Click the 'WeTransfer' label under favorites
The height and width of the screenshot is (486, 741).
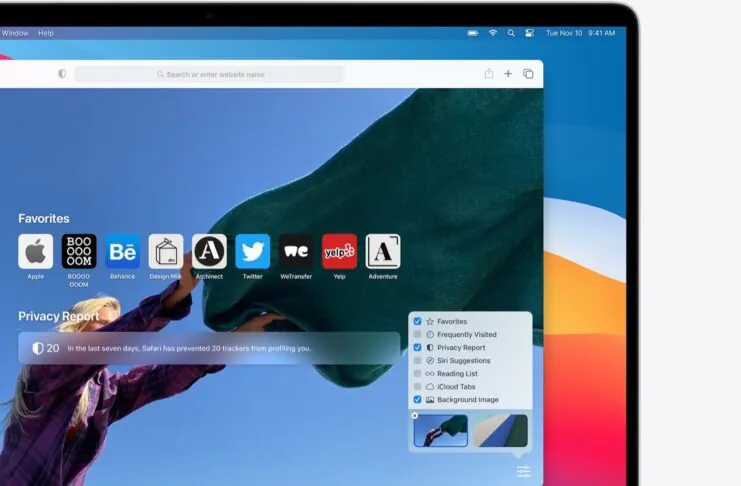296,276
